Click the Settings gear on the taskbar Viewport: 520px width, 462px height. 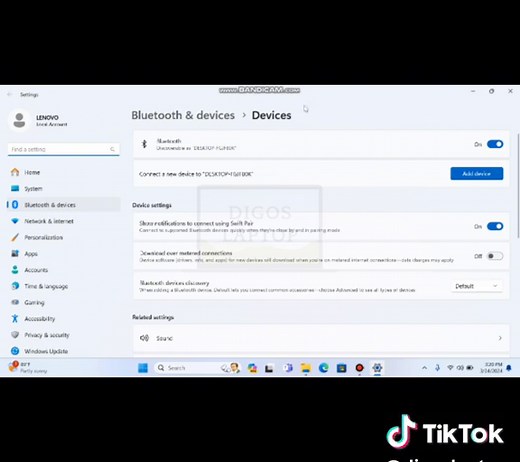click(x=377, y=368)
